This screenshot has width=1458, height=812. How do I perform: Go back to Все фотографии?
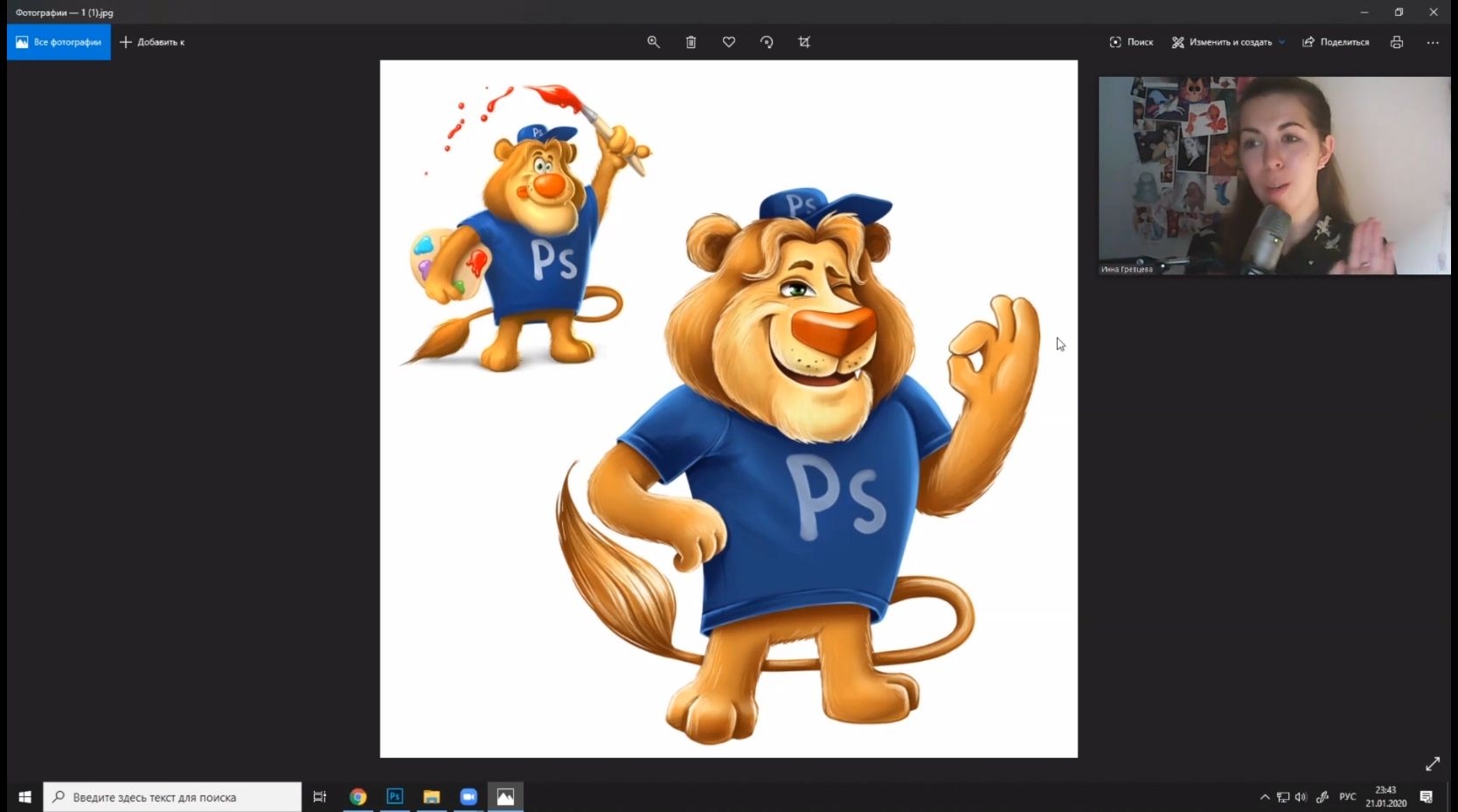[59, 42]
